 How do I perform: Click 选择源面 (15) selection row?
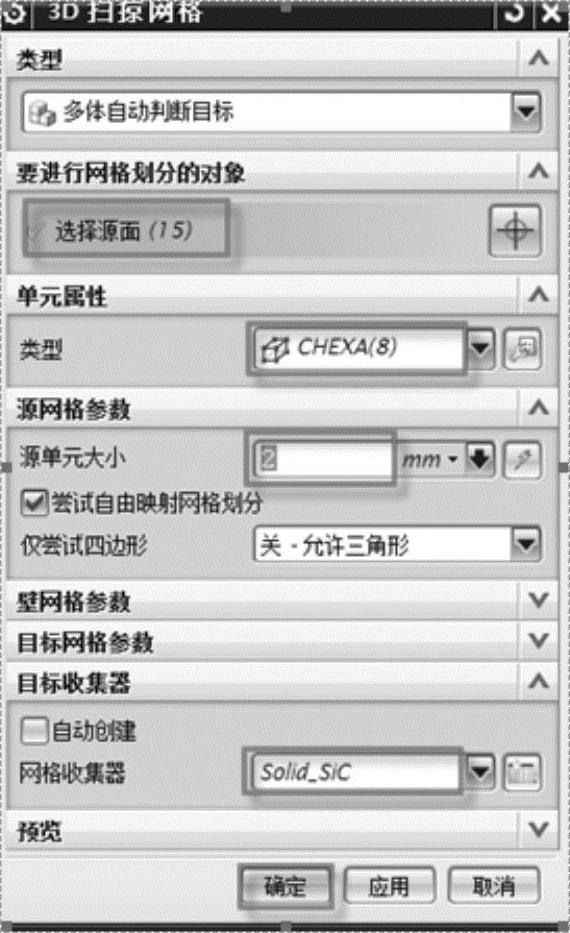126,230
